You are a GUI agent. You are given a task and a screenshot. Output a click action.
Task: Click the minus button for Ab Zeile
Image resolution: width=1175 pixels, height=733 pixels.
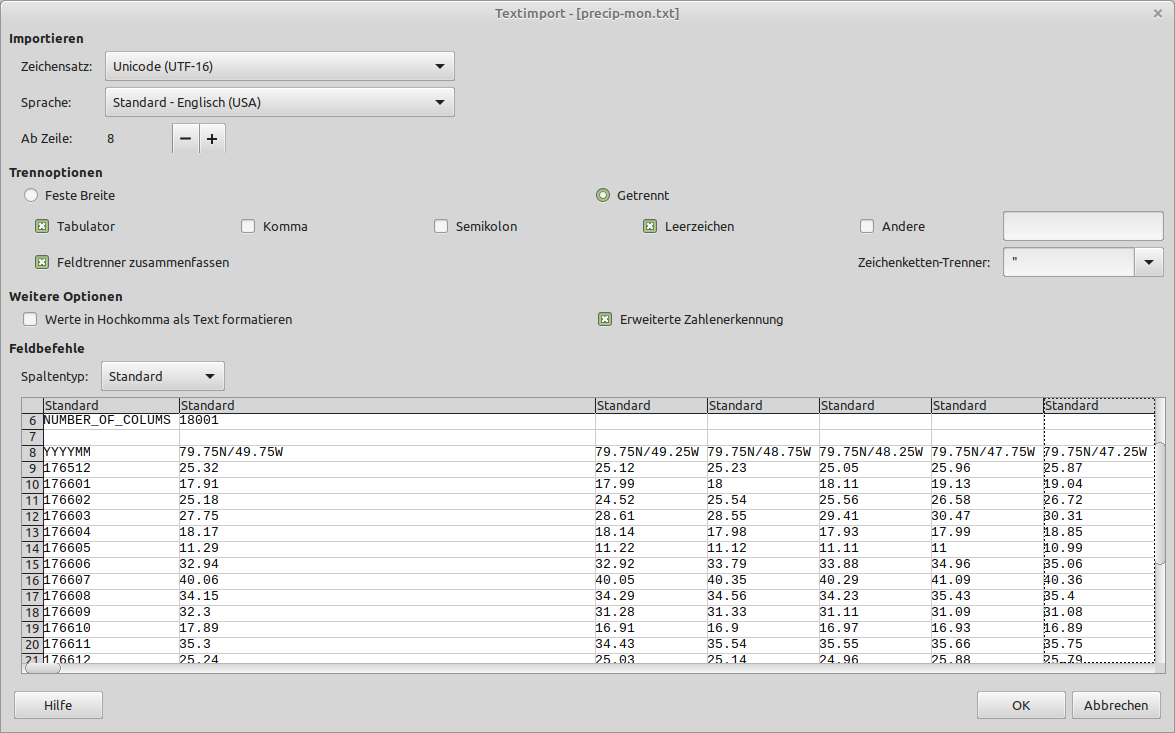pos(186,139)
